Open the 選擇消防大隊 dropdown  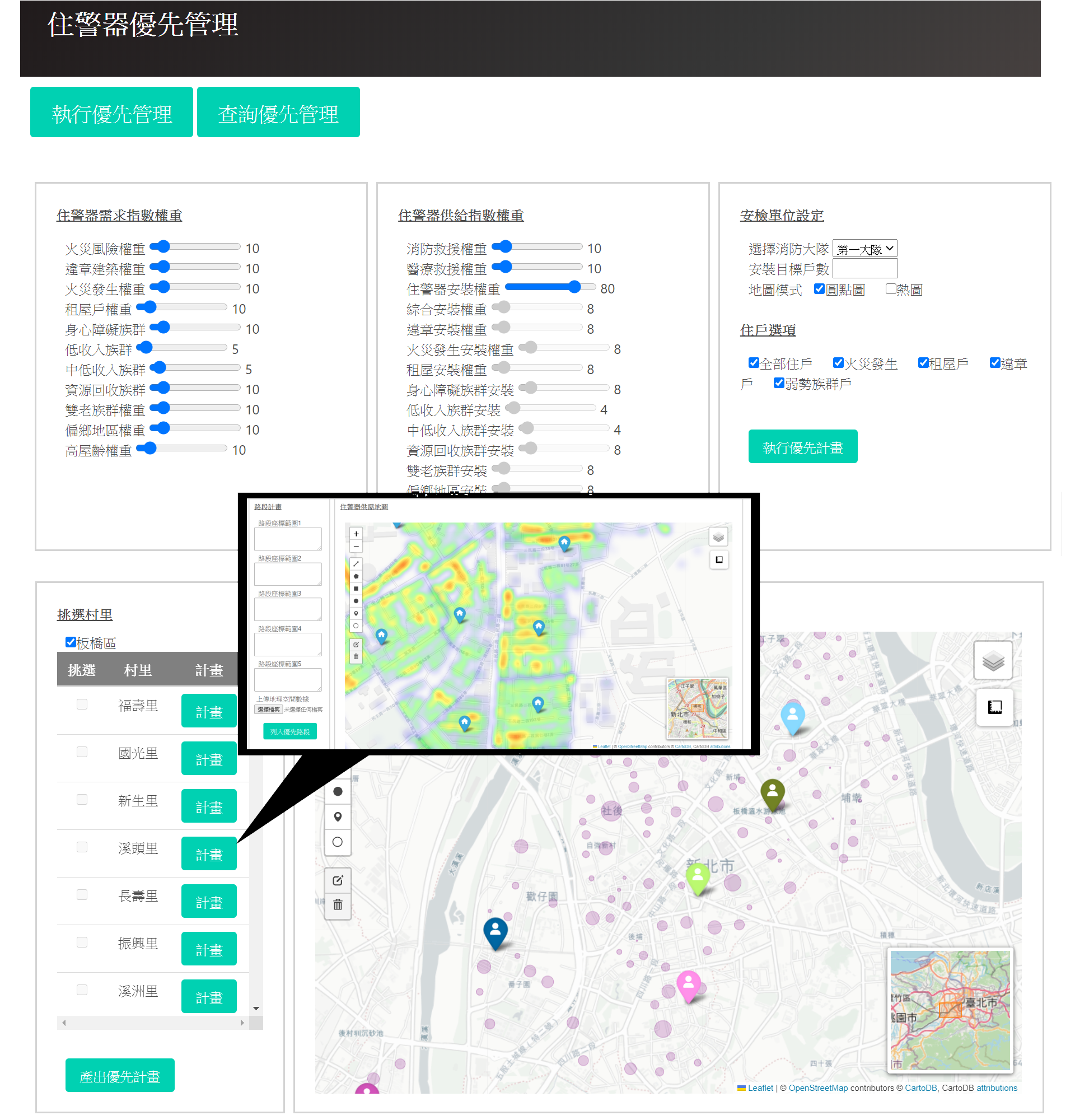coord(864,249)
